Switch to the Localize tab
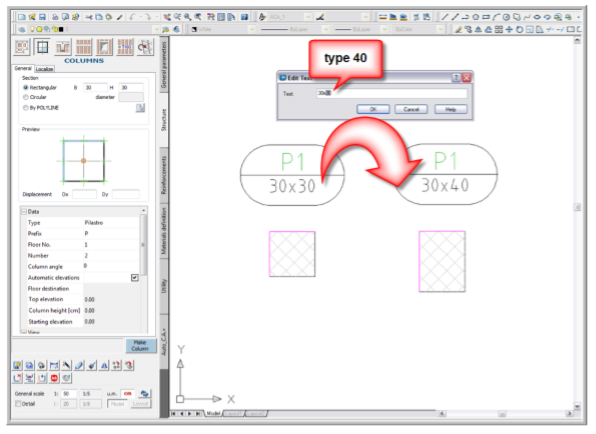The image size is (596, 434). pyautogui.click(x=44, y=69)
